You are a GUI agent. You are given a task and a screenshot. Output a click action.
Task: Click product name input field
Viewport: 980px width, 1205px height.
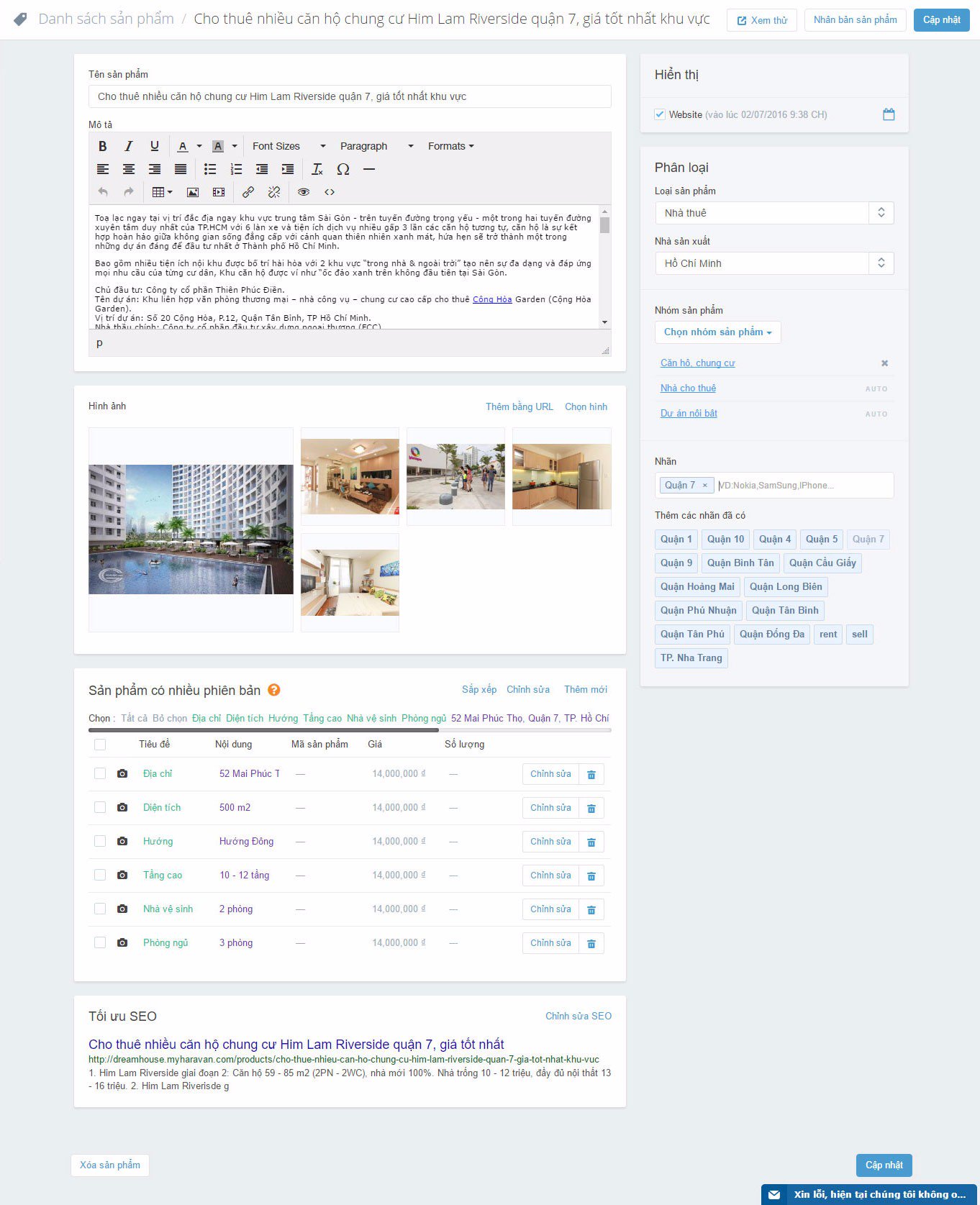(350, 96)
